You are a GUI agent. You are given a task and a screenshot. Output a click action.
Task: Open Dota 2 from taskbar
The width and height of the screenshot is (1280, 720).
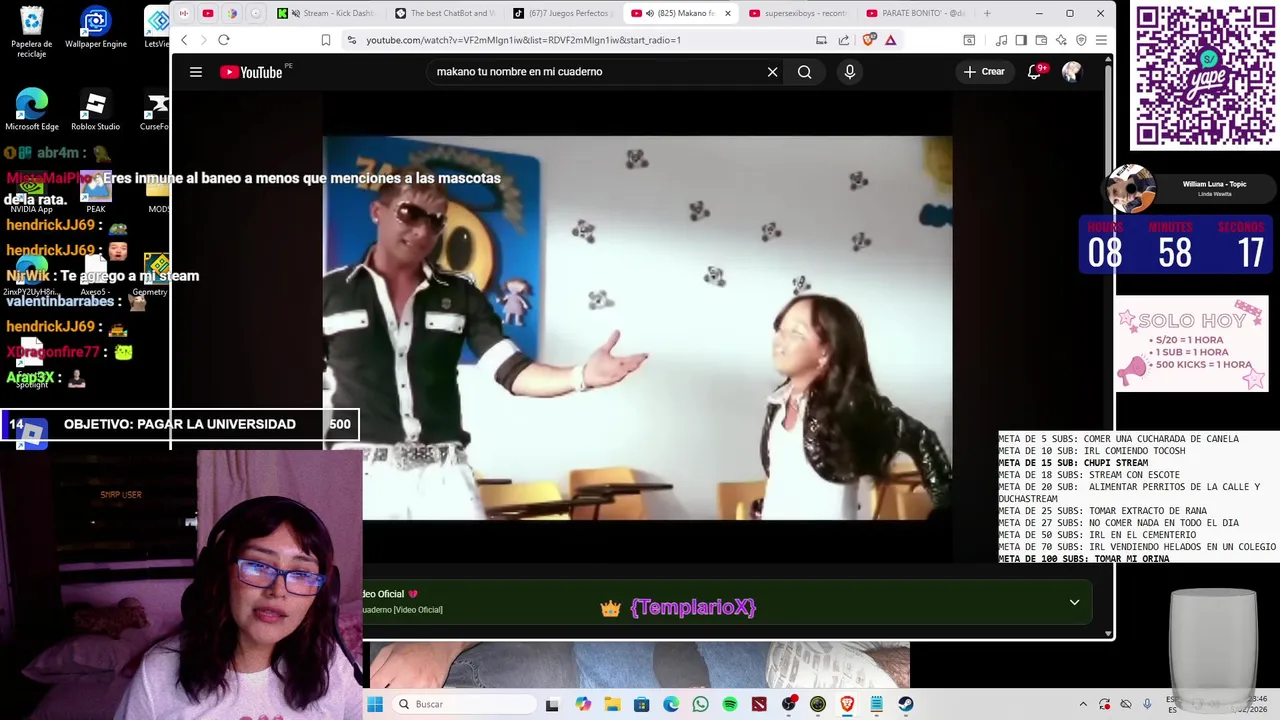(x=759, y=704)
